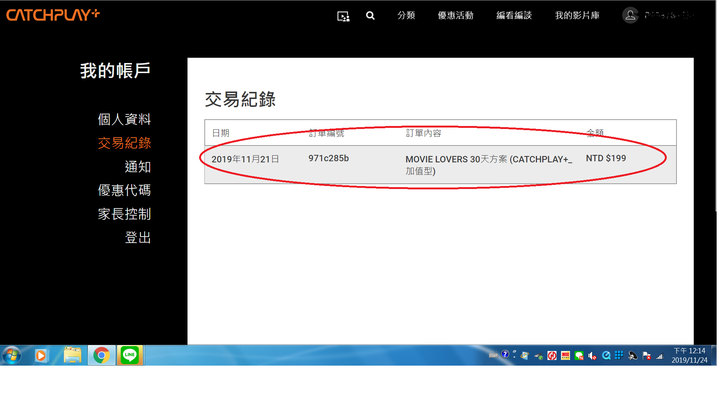Go to 我的影片庫
This screenshot has height=405, width=720.
(577, 16)
